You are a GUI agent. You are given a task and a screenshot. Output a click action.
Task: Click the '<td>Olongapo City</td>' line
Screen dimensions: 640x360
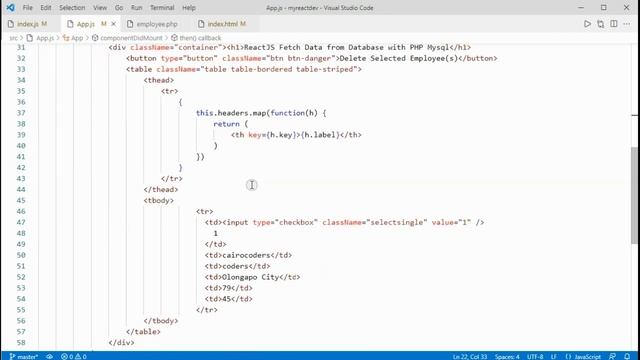[x=252, y=277]
